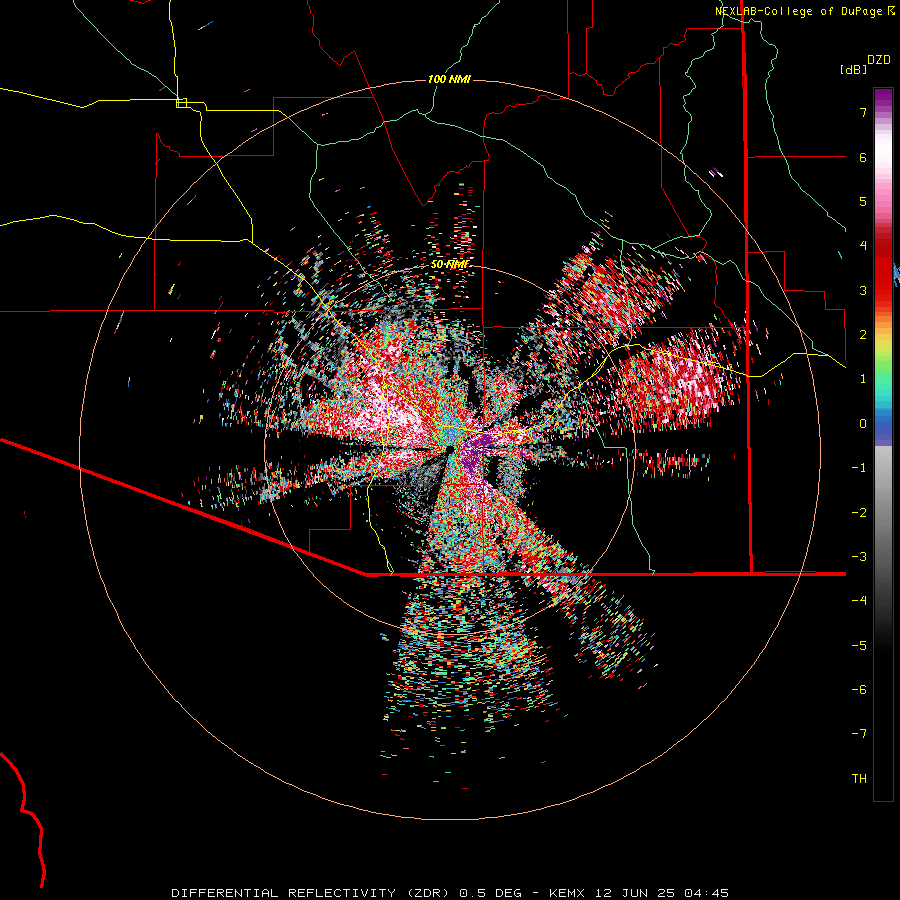This screenshot has height=900, width=900.
Task: Click the 4 value on the scale
Action: click(863, 246)
